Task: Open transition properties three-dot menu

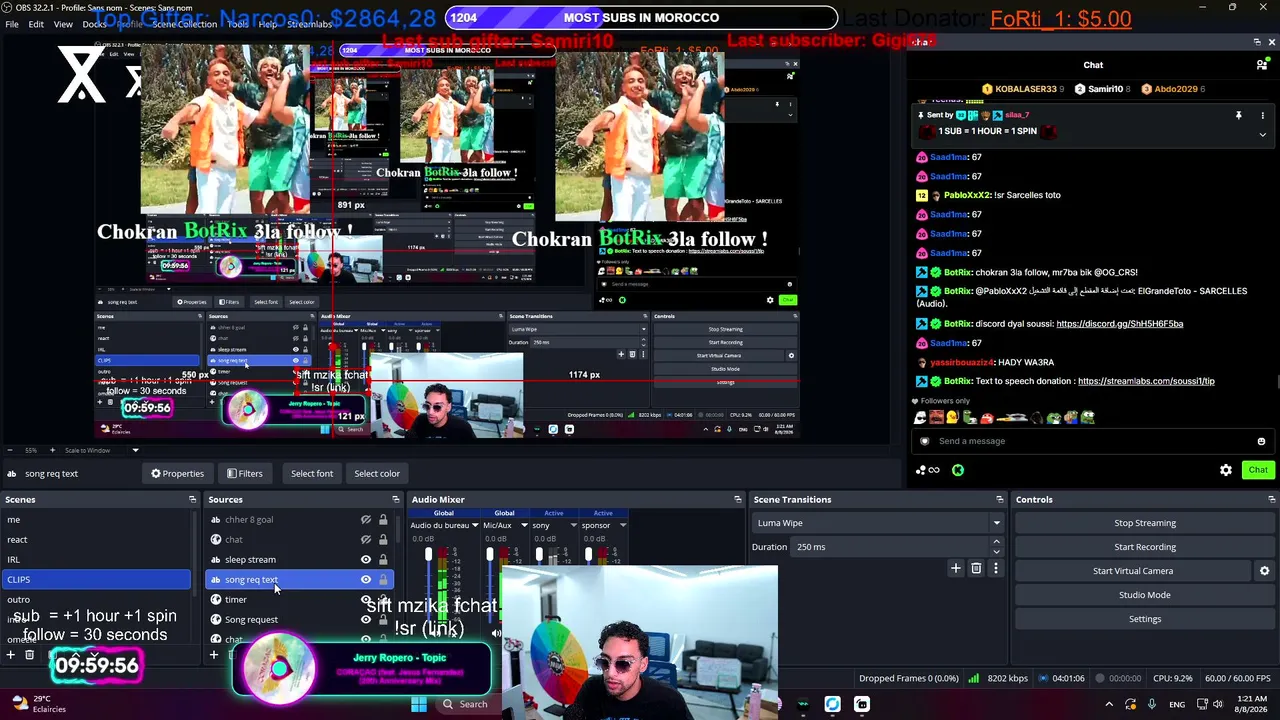Action: coord(995,568)
